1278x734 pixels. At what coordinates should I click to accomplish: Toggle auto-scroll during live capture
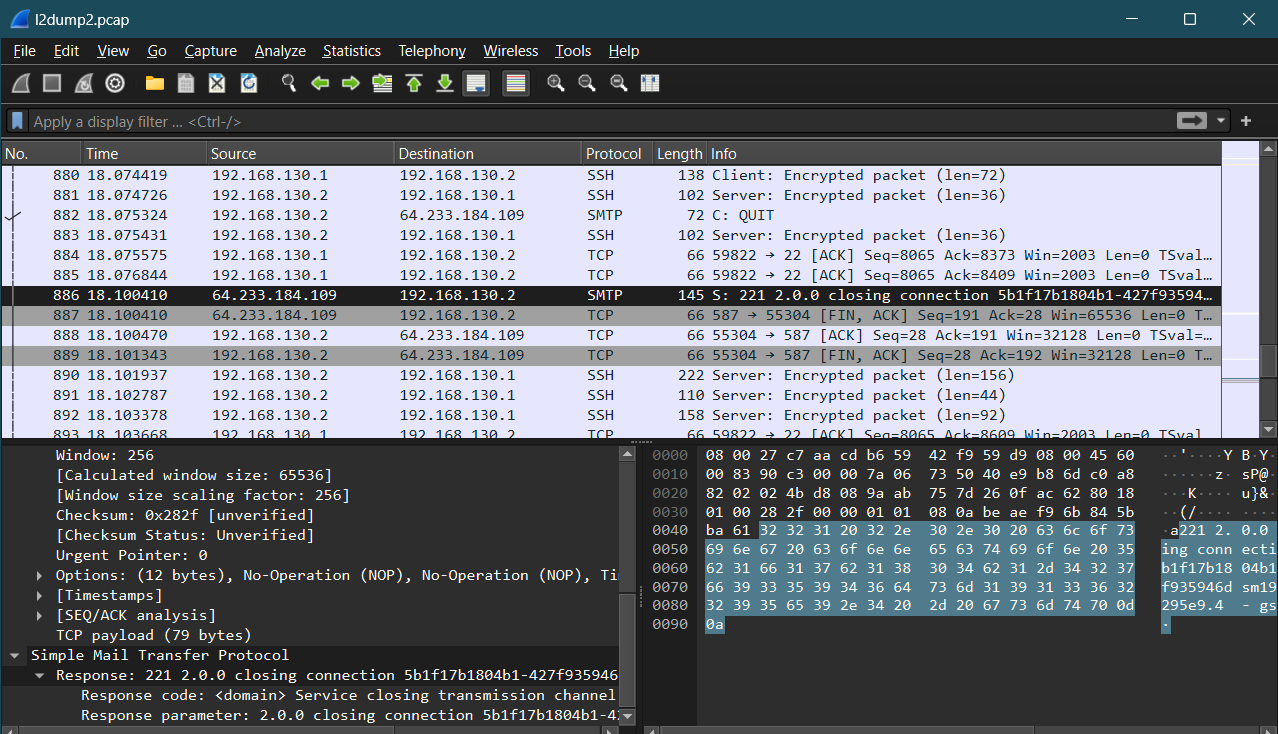pyautogui.click(x=476, y=84)
